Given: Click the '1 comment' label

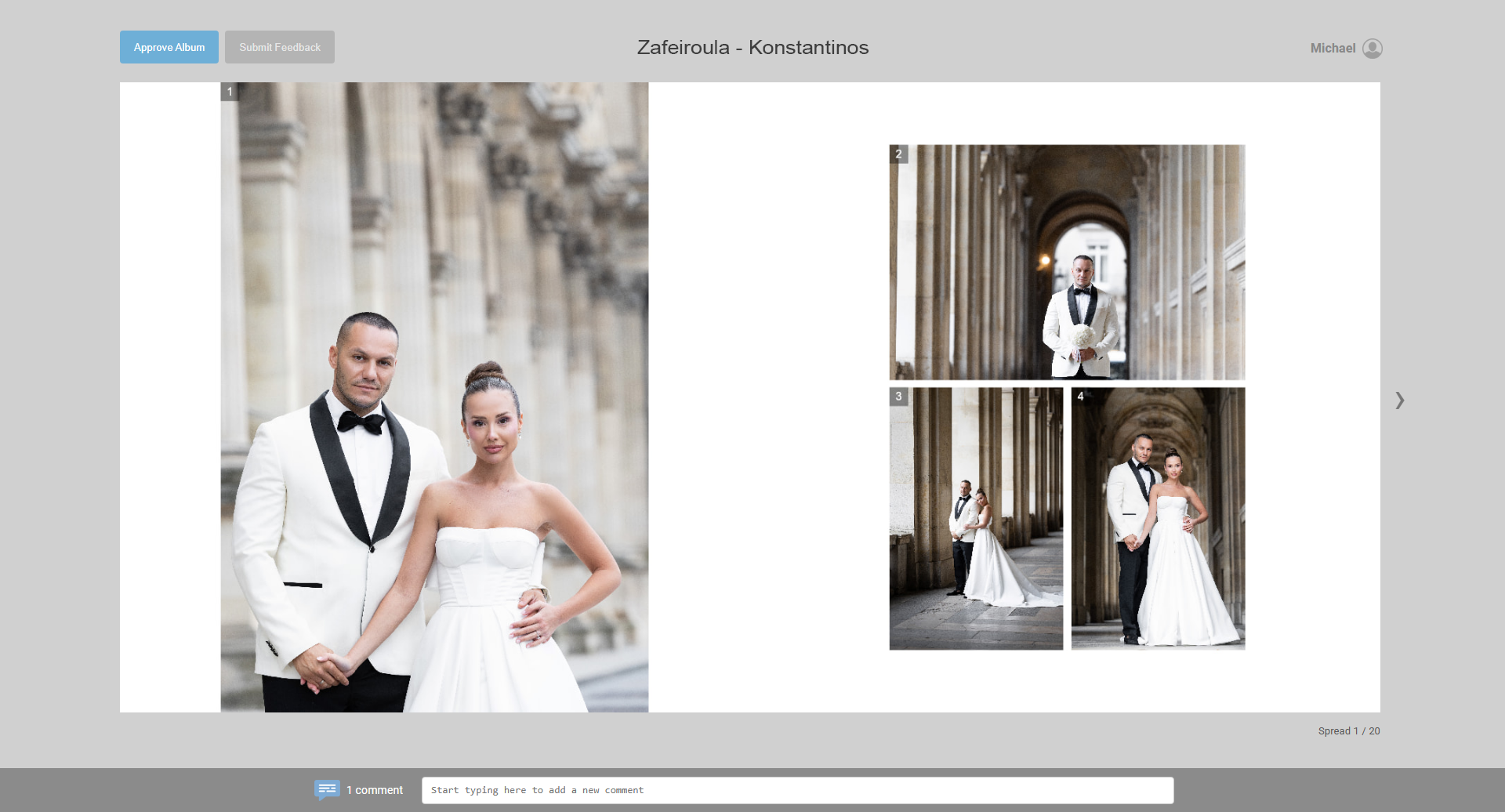Looking at the screenshot, I should coord(375,790).
